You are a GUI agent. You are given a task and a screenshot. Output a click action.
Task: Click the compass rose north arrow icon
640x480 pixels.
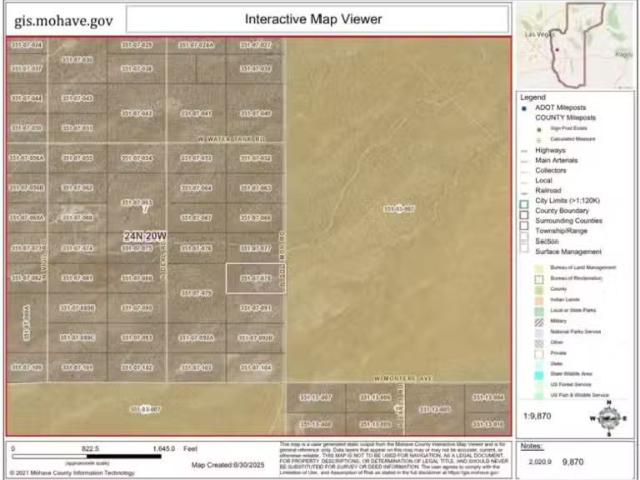(608, 418)
